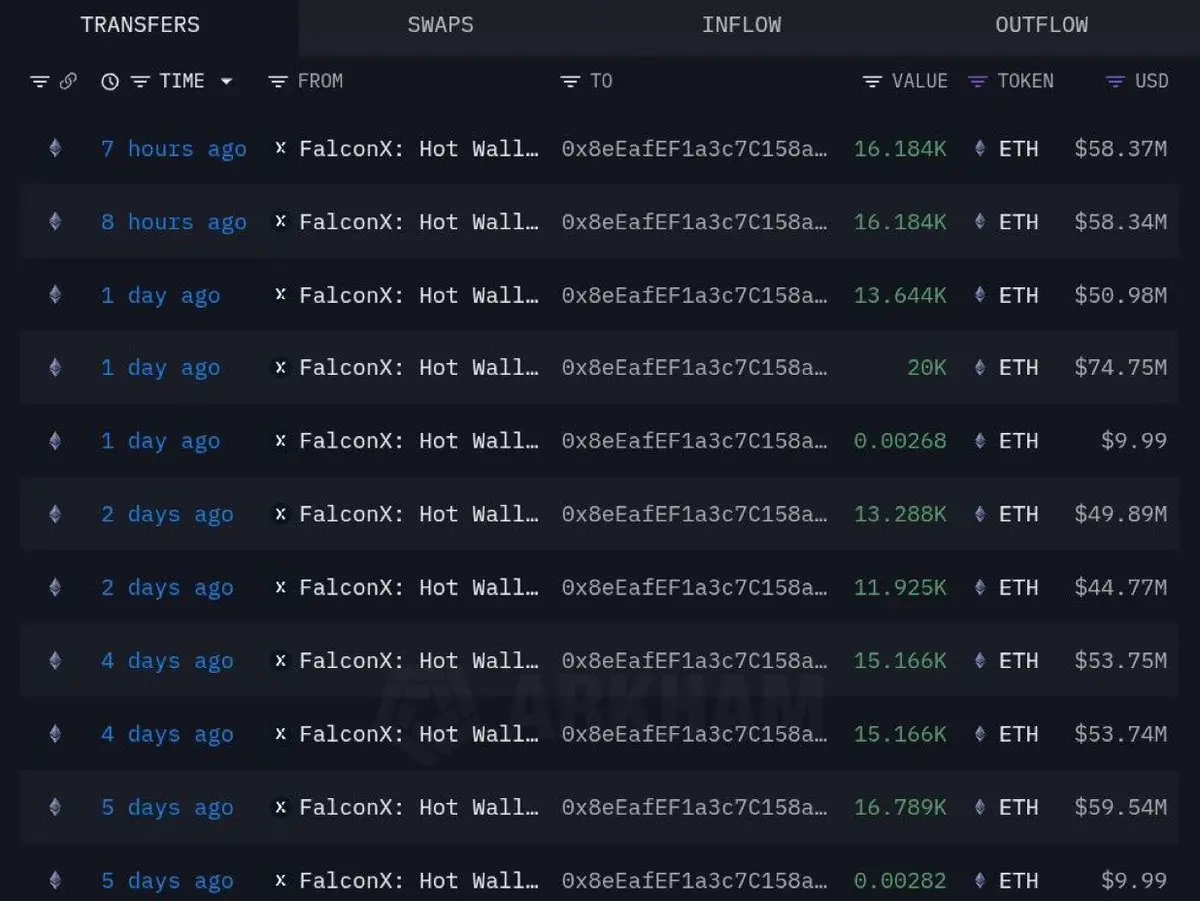Click the 13.644K value
This screenshot has height=901, width=1200.
click(x=900, y=295)
